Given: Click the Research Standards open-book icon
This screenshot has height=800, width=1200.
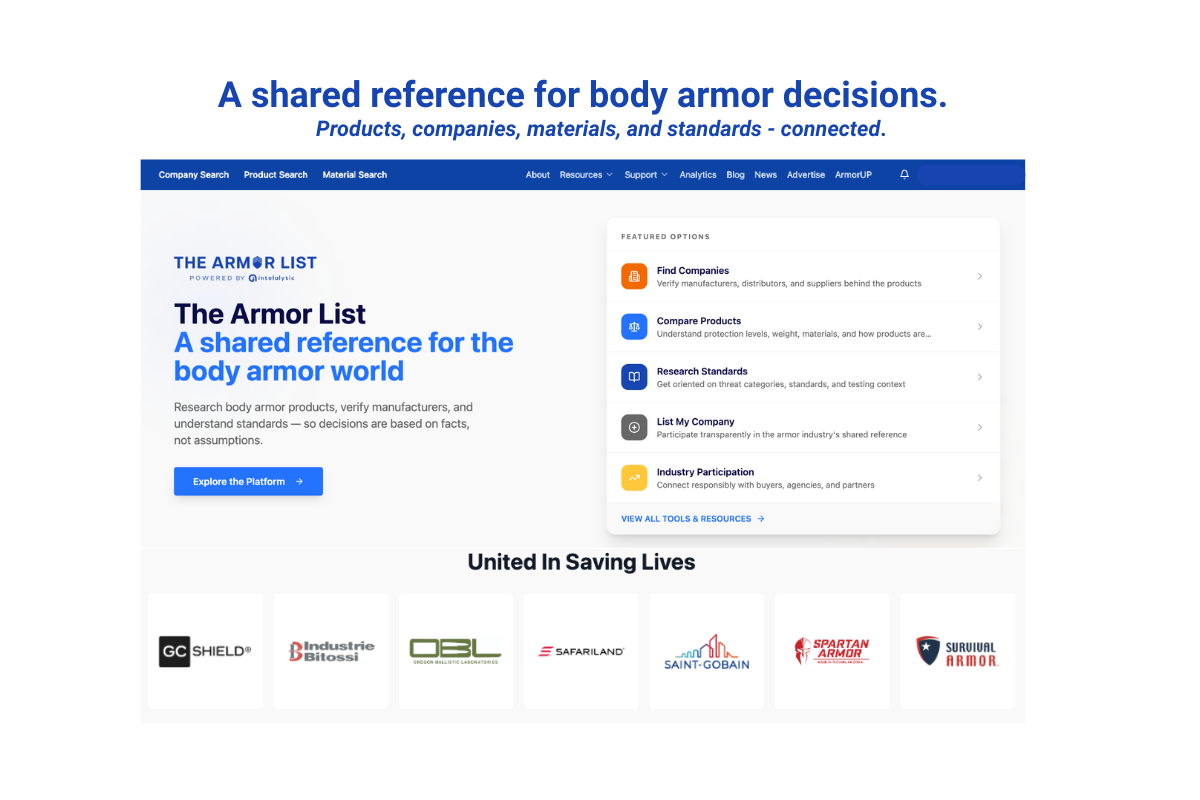Looking at the screenshot, I should coord(634,377).
